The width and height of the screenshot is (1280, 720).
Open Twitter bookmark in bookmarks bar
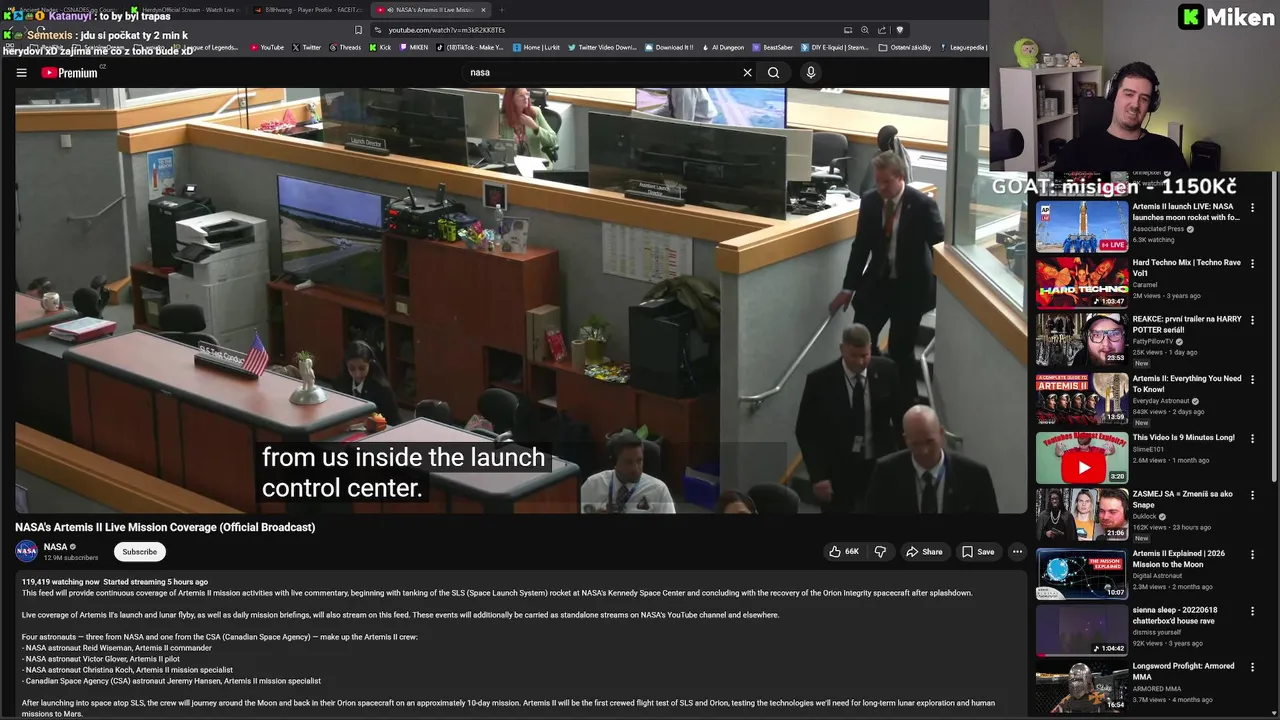point(306,47)
